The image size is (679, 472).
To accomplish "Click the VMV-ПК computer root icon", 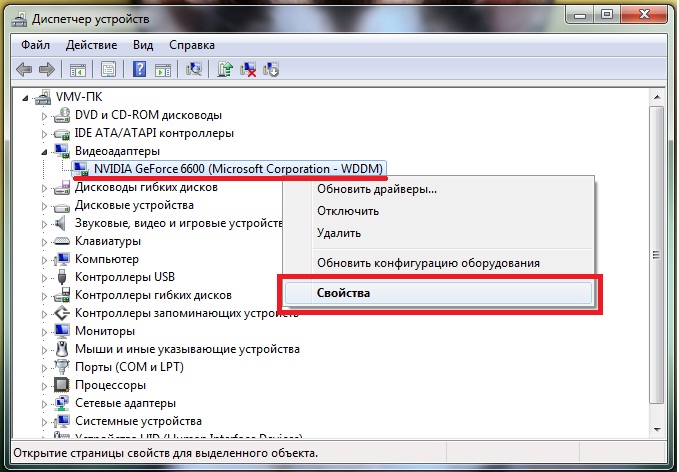I will 43,97.
